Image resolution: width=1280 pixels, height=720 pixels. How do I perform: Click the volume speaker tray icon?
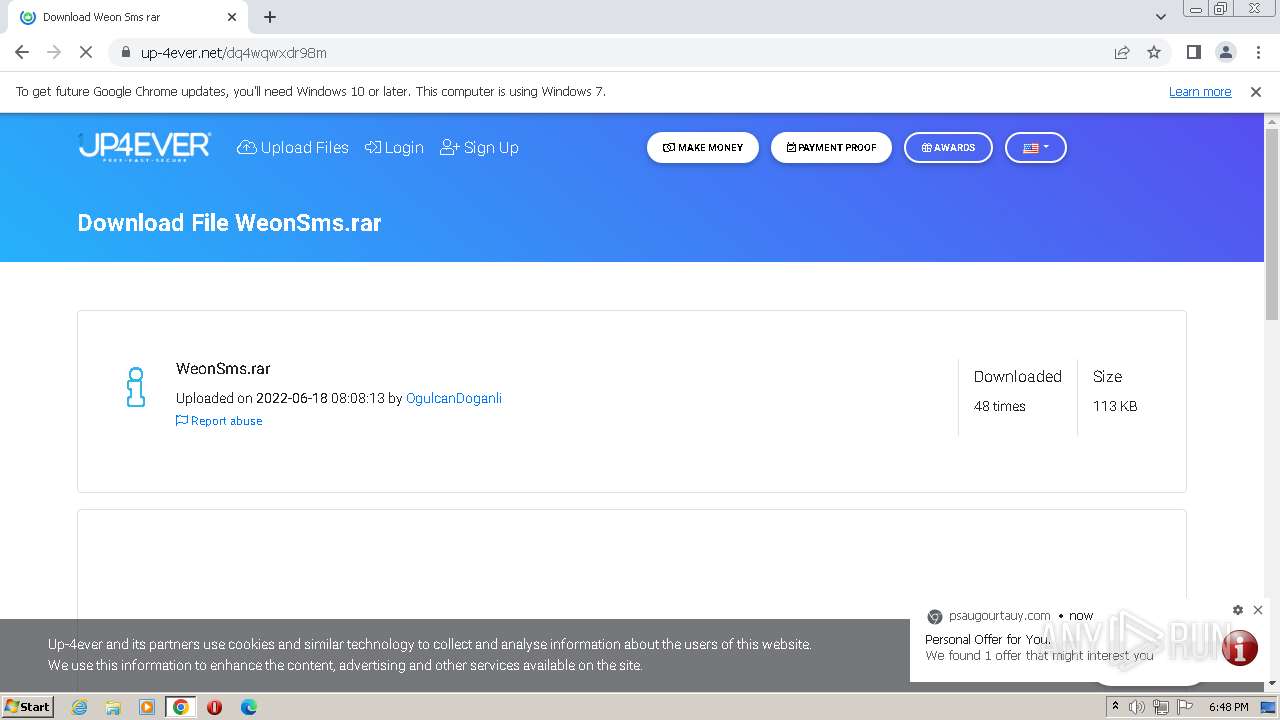pyautogui.click(x=1137, y=707)
